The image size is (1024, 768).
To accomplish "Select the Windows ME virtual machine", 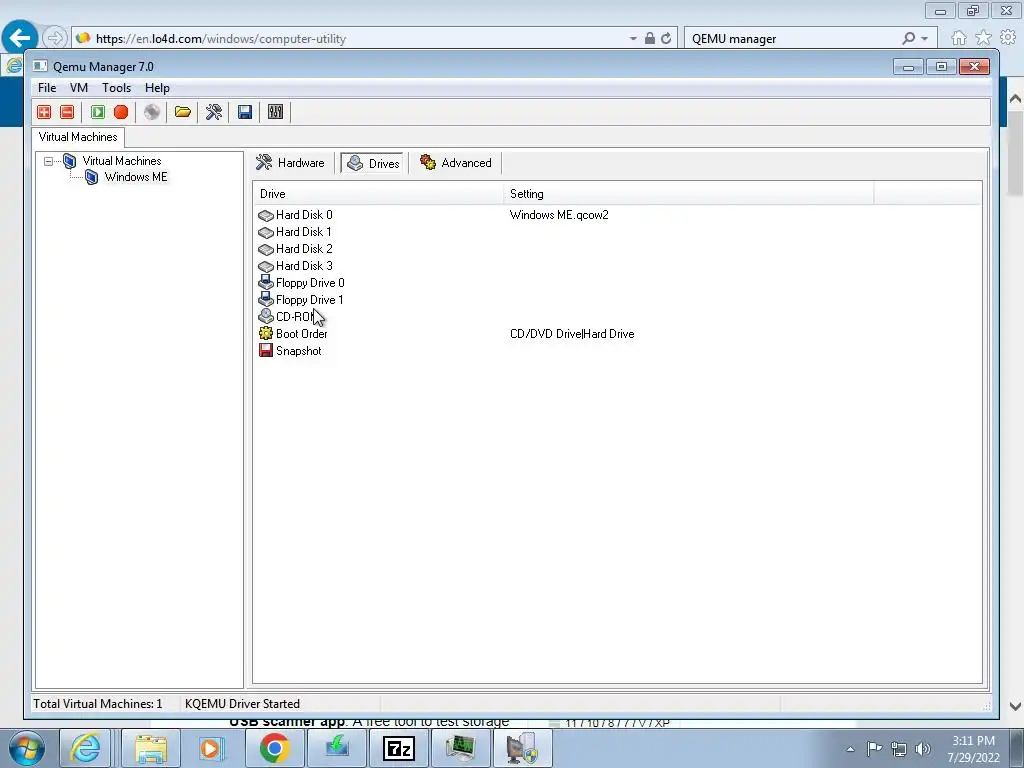I will coord(136,177).
